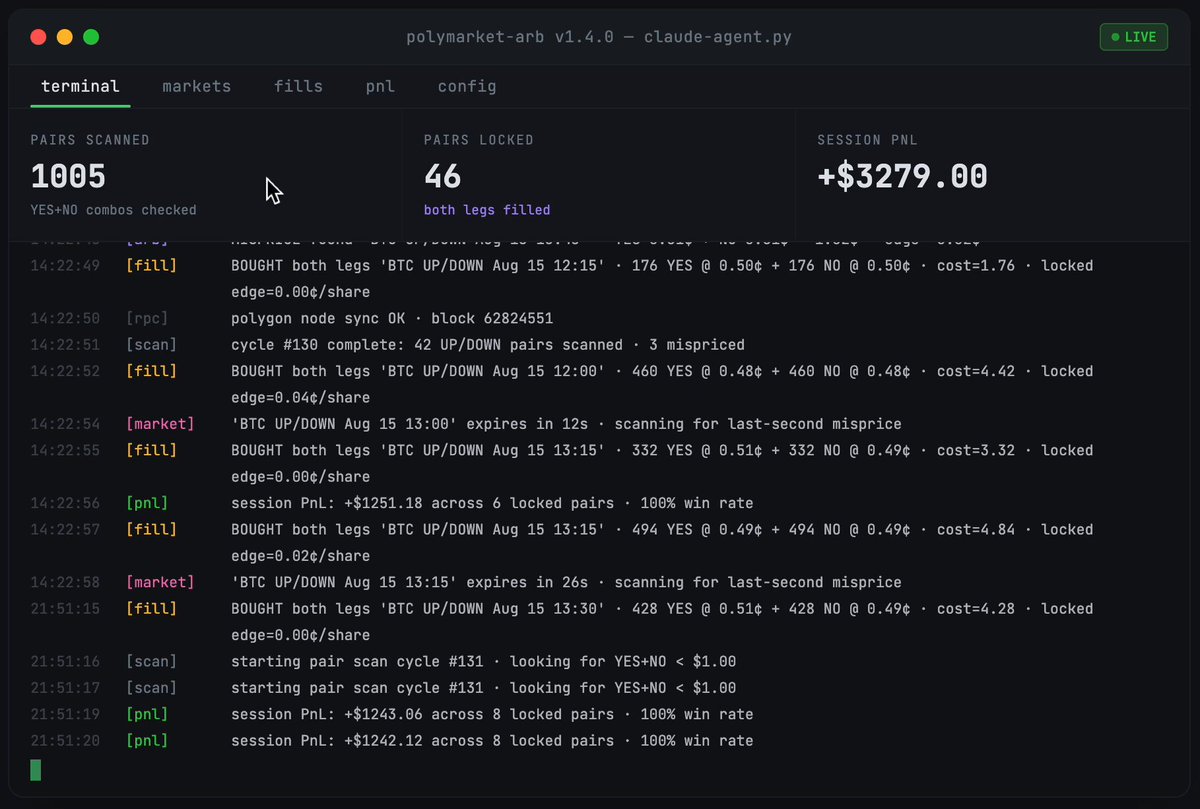Go to the pnl tab
1200x809 pixels.
pyautogui.click(x=380, y=86)
